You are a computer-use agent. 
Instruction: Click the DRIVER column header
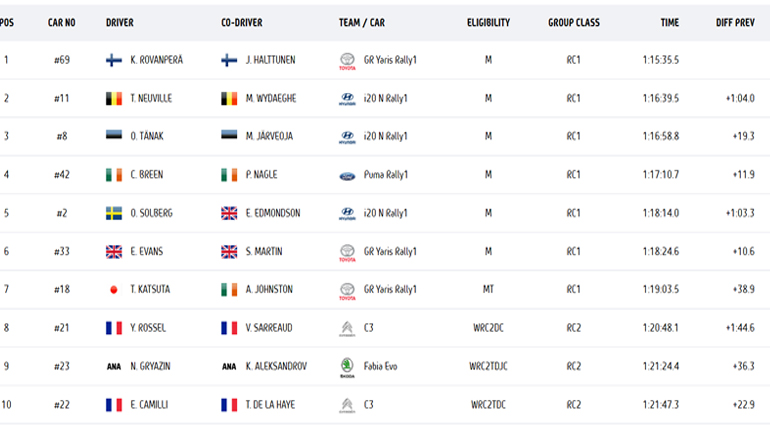click(120, 23)
